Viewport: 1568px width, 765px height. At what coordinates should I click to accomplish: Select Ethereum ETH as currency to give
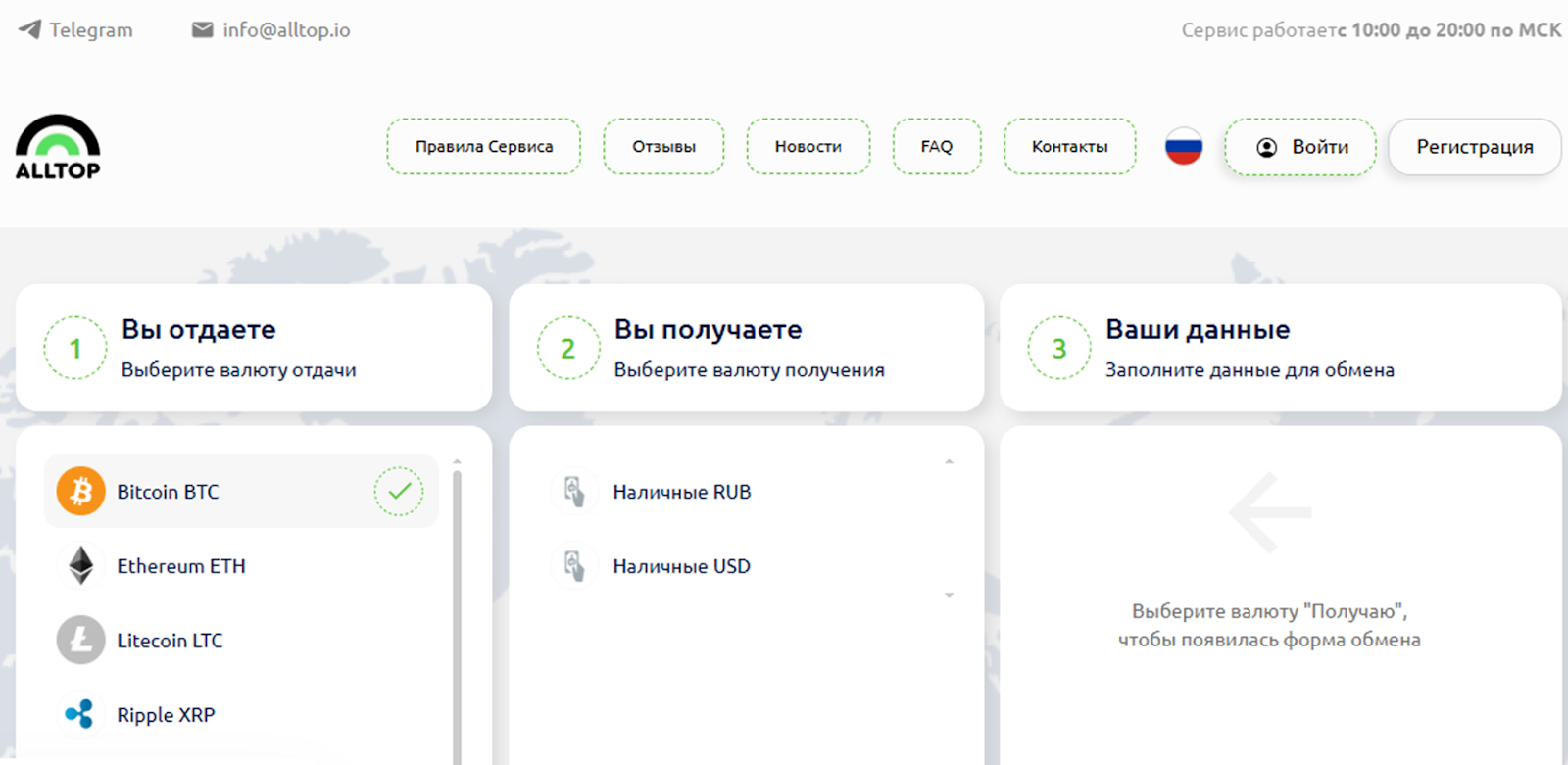[x=181, y=566]
